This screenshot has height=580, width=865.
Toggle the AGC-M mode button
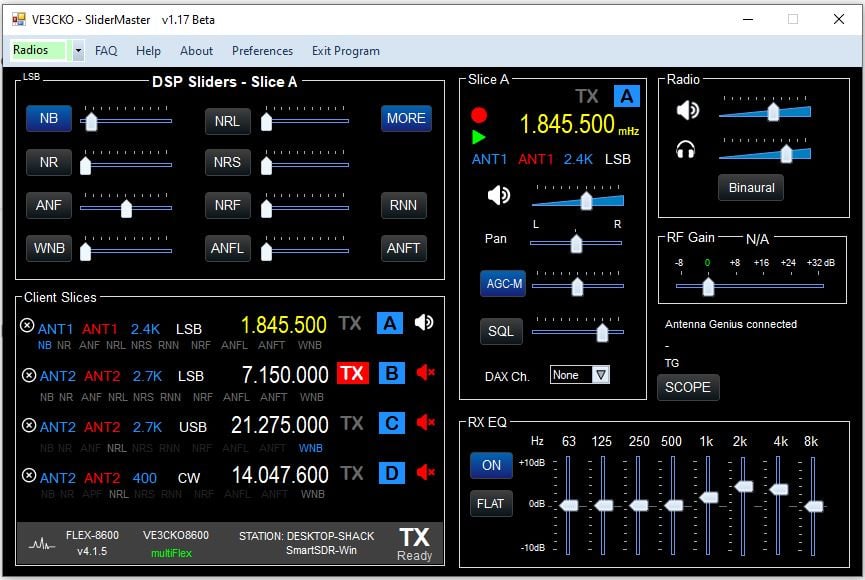pos(503,283)
